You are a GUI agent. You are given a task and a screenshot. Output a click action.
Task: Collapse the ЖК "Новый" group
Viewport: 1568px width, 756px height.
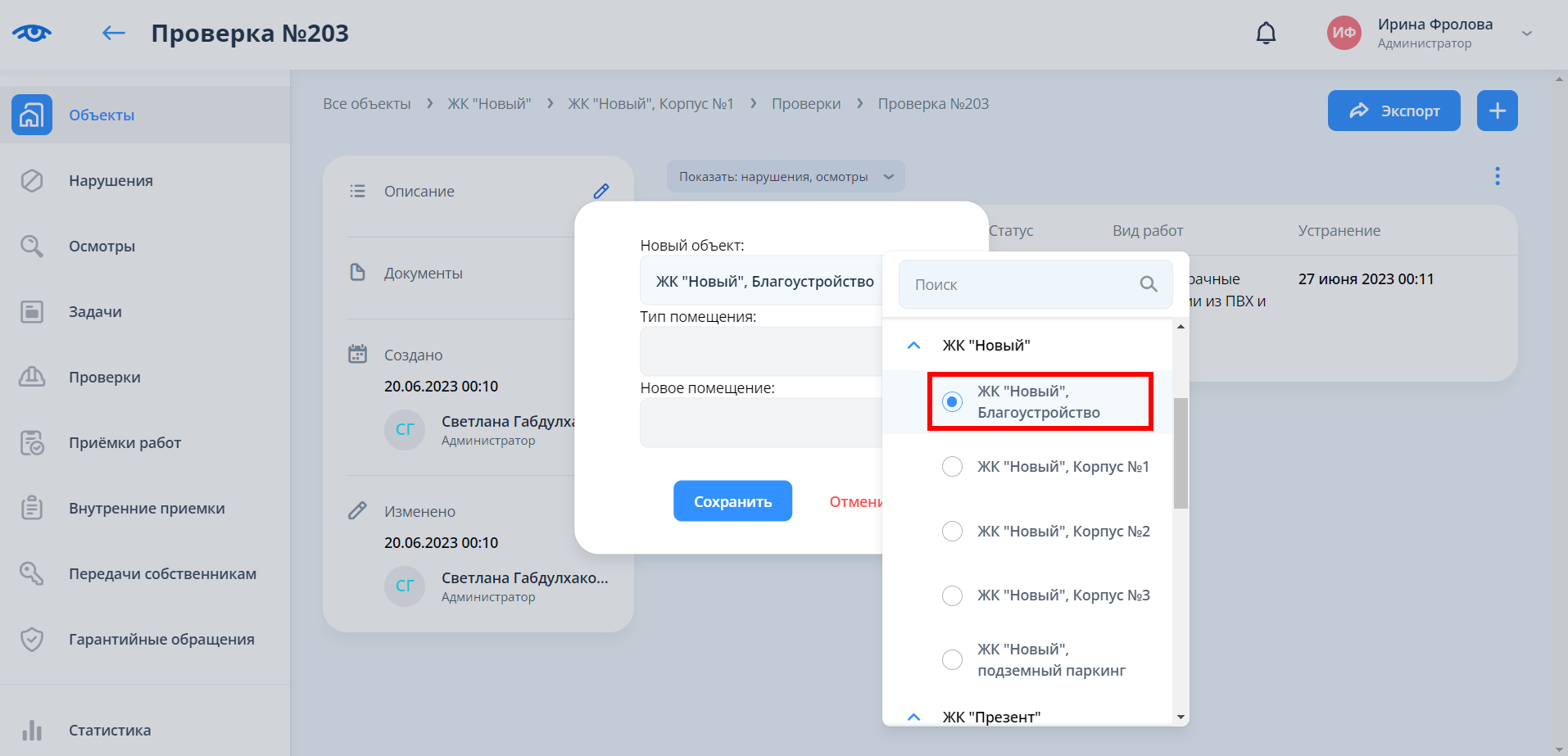[913, 346]
